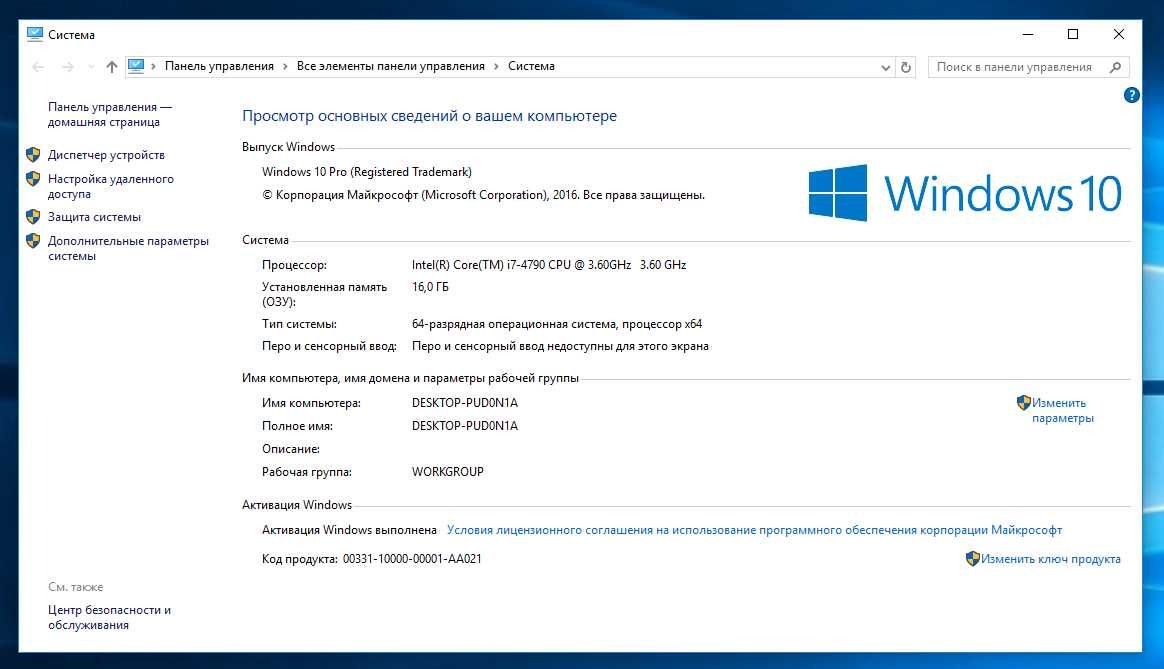Click the Система window title icon

tap(35, 34)
